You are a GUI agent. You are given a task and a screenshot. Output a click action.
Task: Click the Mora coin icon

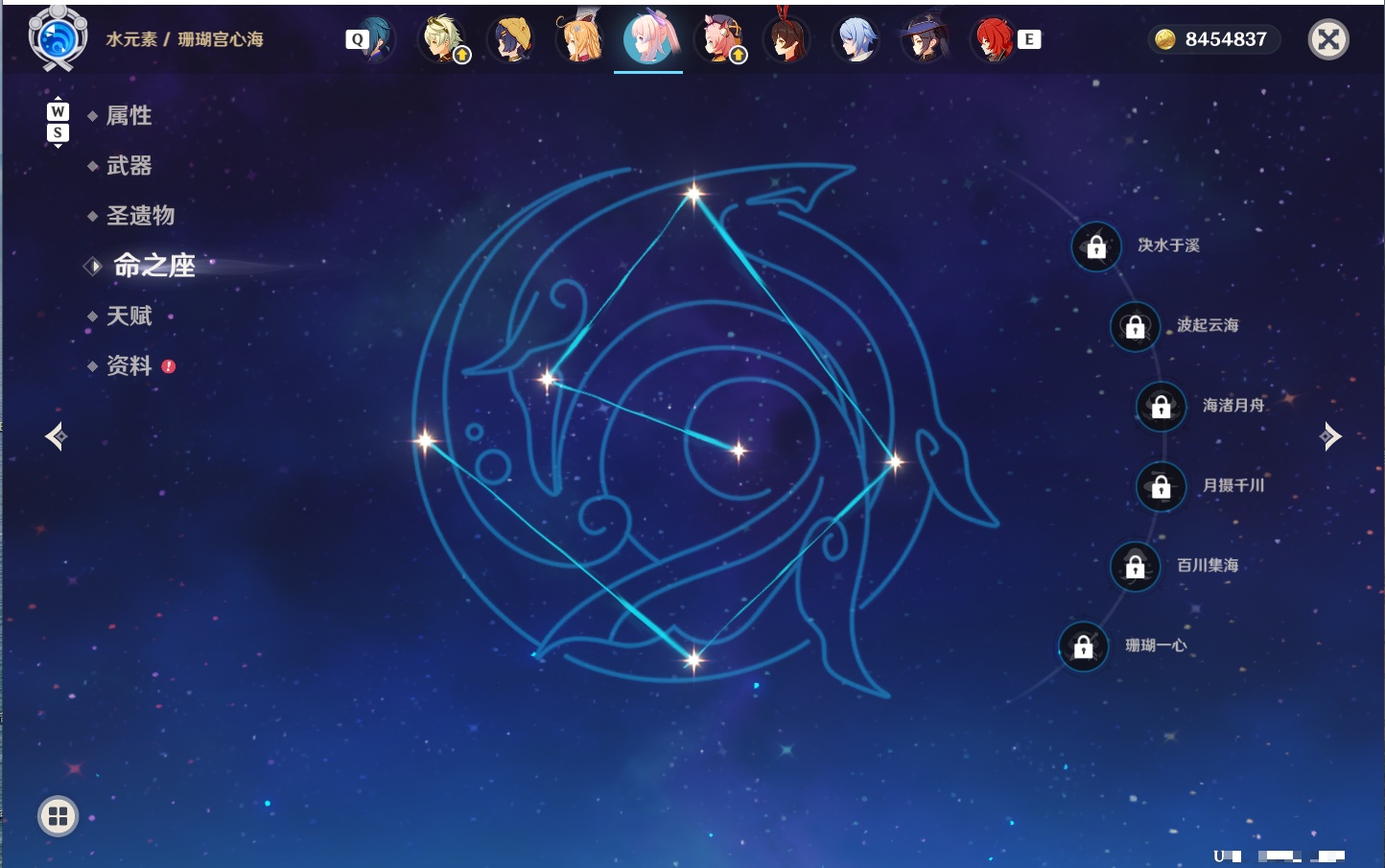coord(1165,39)
